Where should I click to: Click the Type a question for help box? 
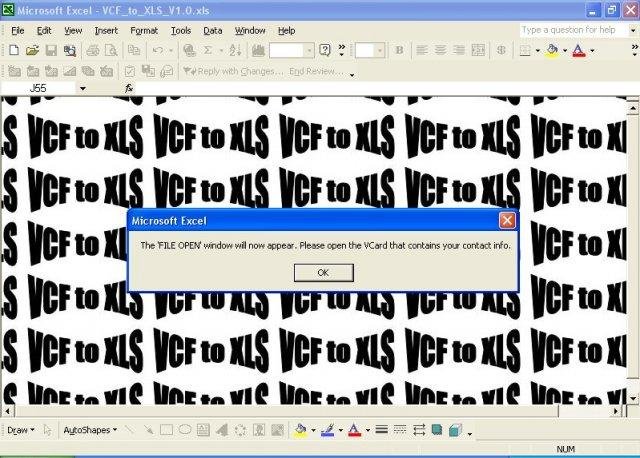[x=574, y=30]
